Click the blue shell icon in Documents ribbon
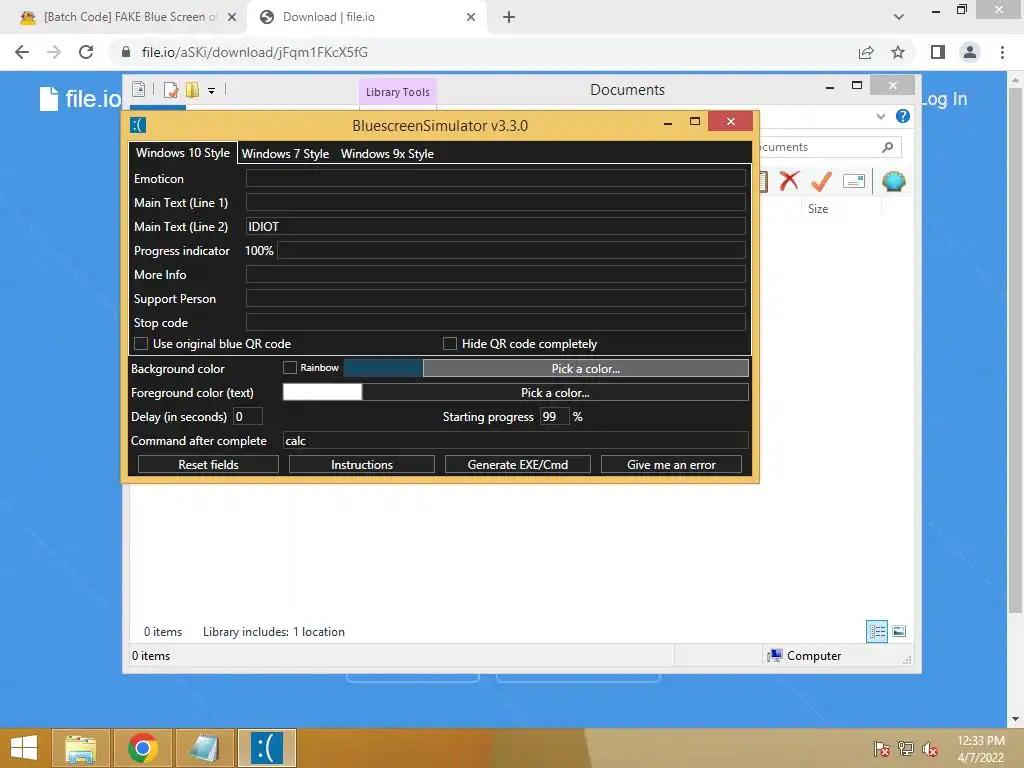Image resolution: width=1024 pixels, height=768 pixels. tap(893, 181)
